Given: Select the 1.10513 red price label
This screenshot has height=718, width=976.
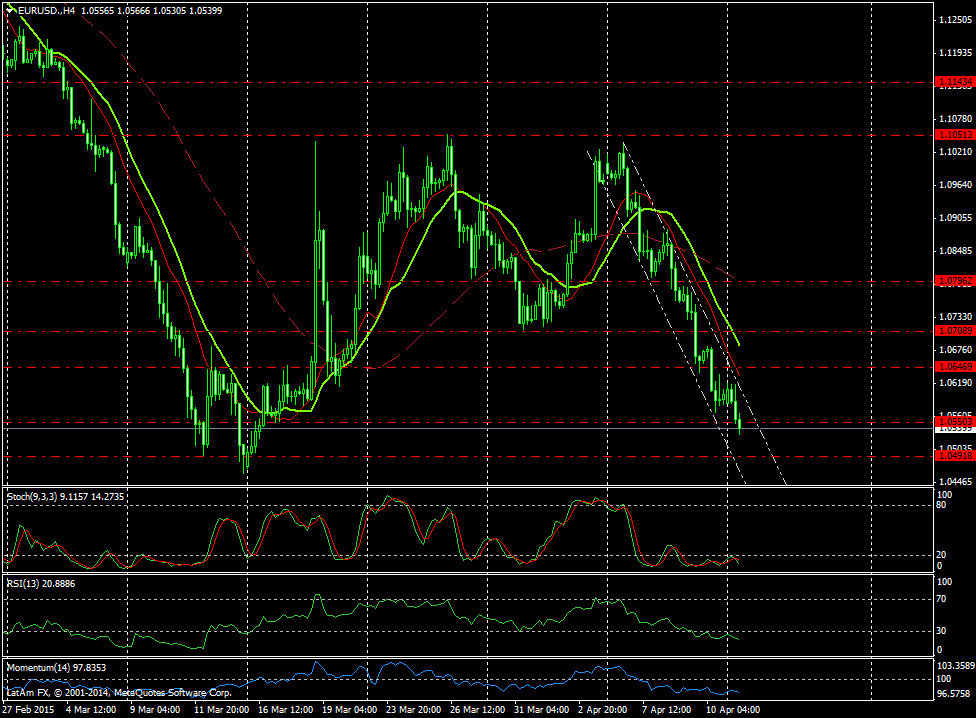Looking at the screenshot, I should pyautogui.click(x=952, y=134).
